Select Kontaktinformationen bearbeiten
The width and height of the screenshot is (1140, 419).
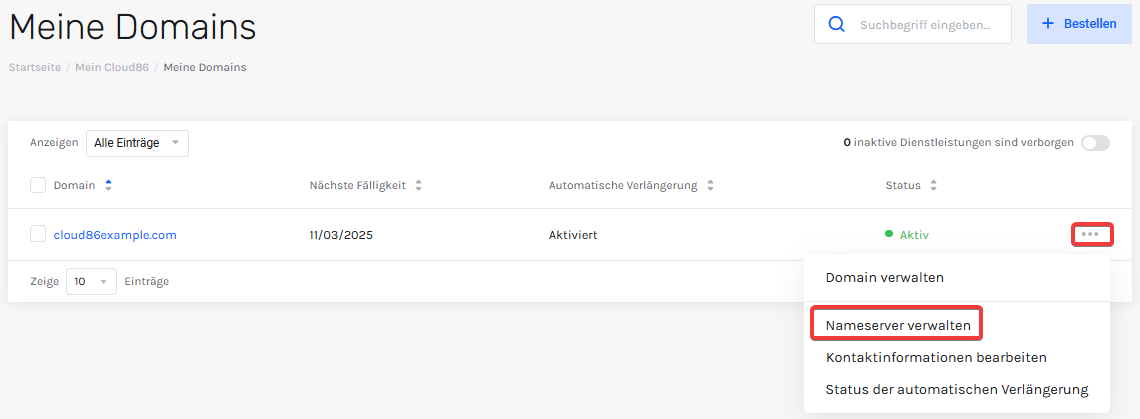coord(936,357)
